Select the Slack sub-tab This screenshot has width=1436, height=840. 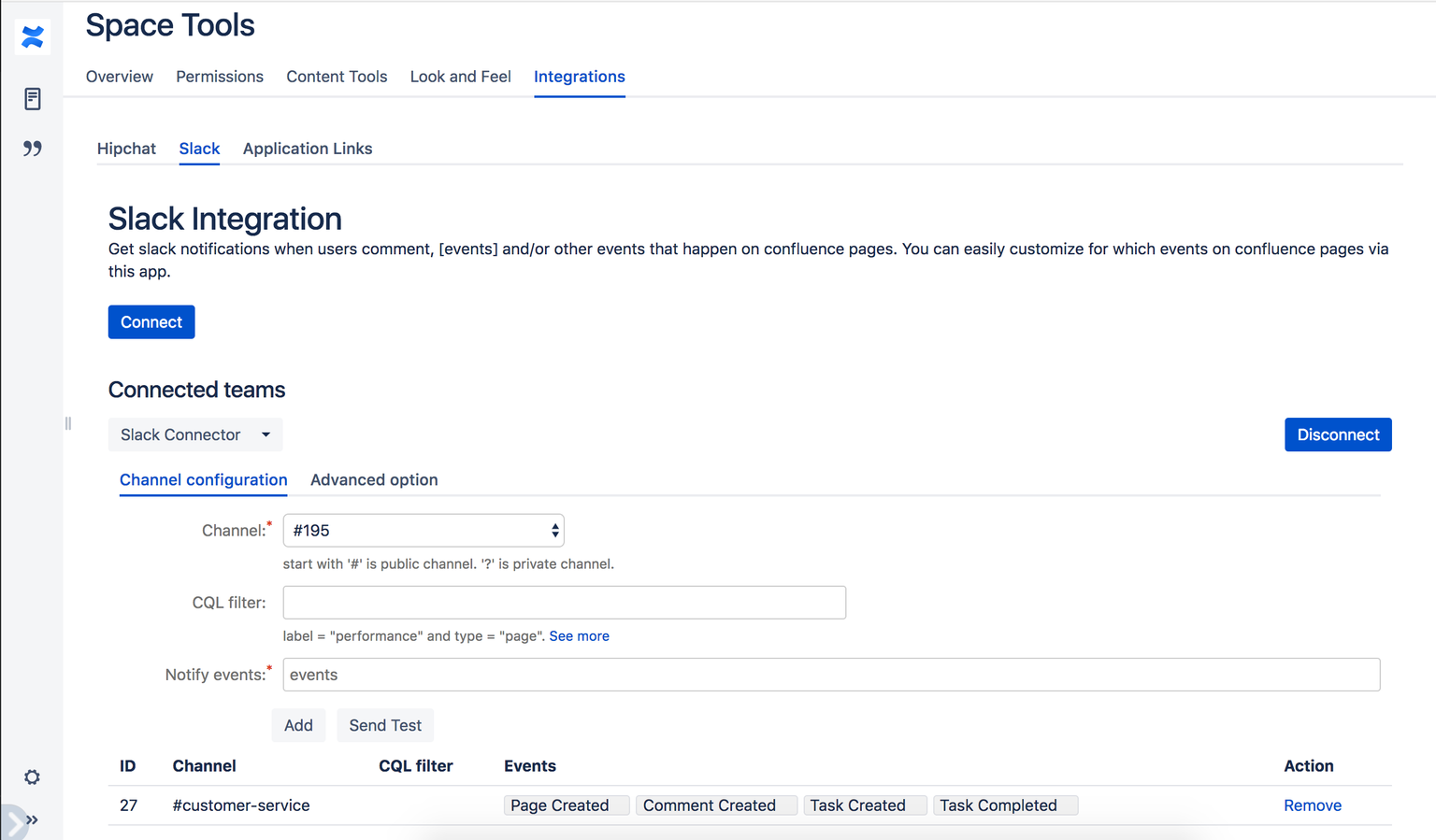tap(199, 149)
